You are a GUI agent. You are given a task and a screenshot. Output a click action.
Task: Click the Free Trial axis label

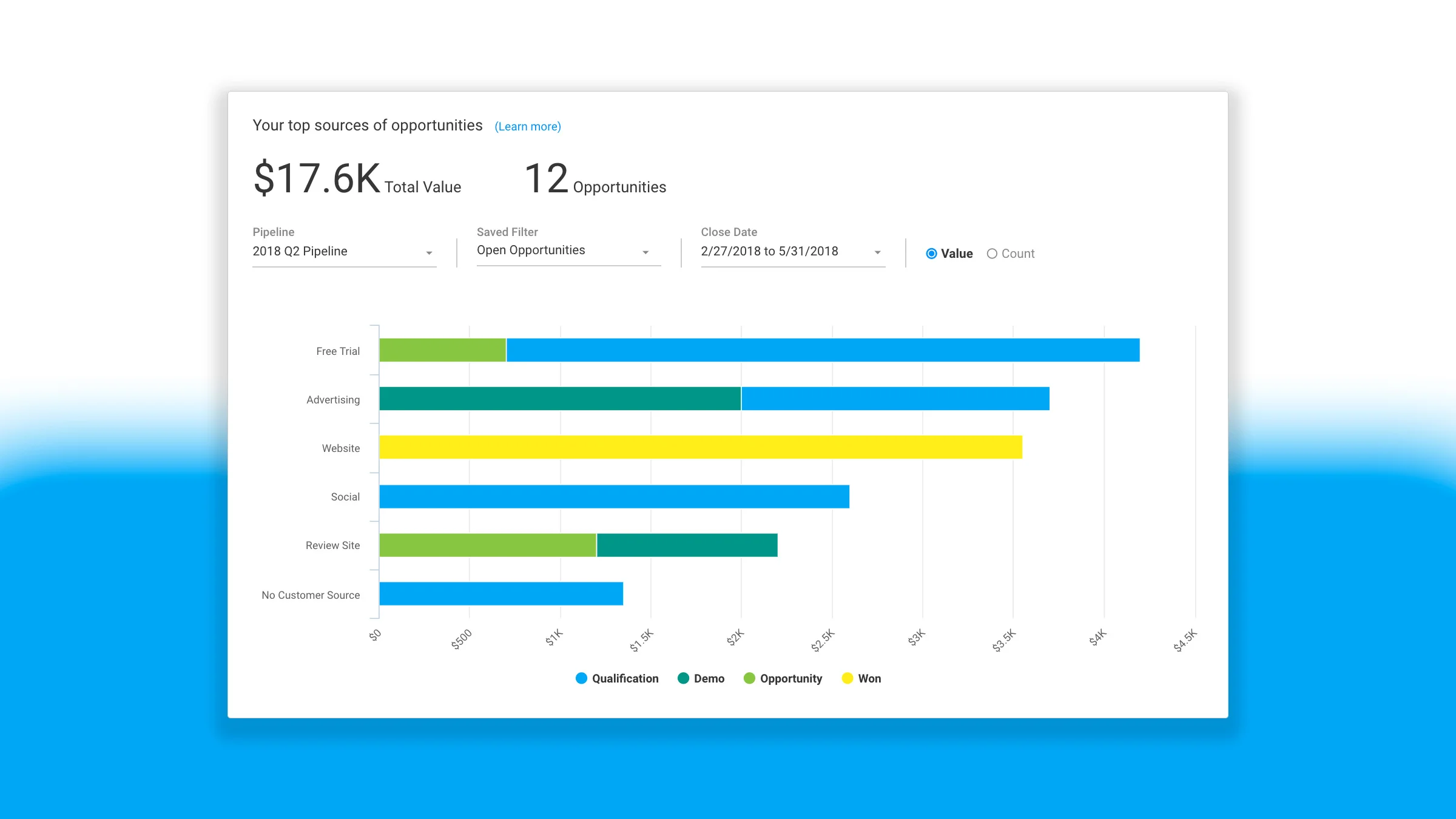point(338,351)
